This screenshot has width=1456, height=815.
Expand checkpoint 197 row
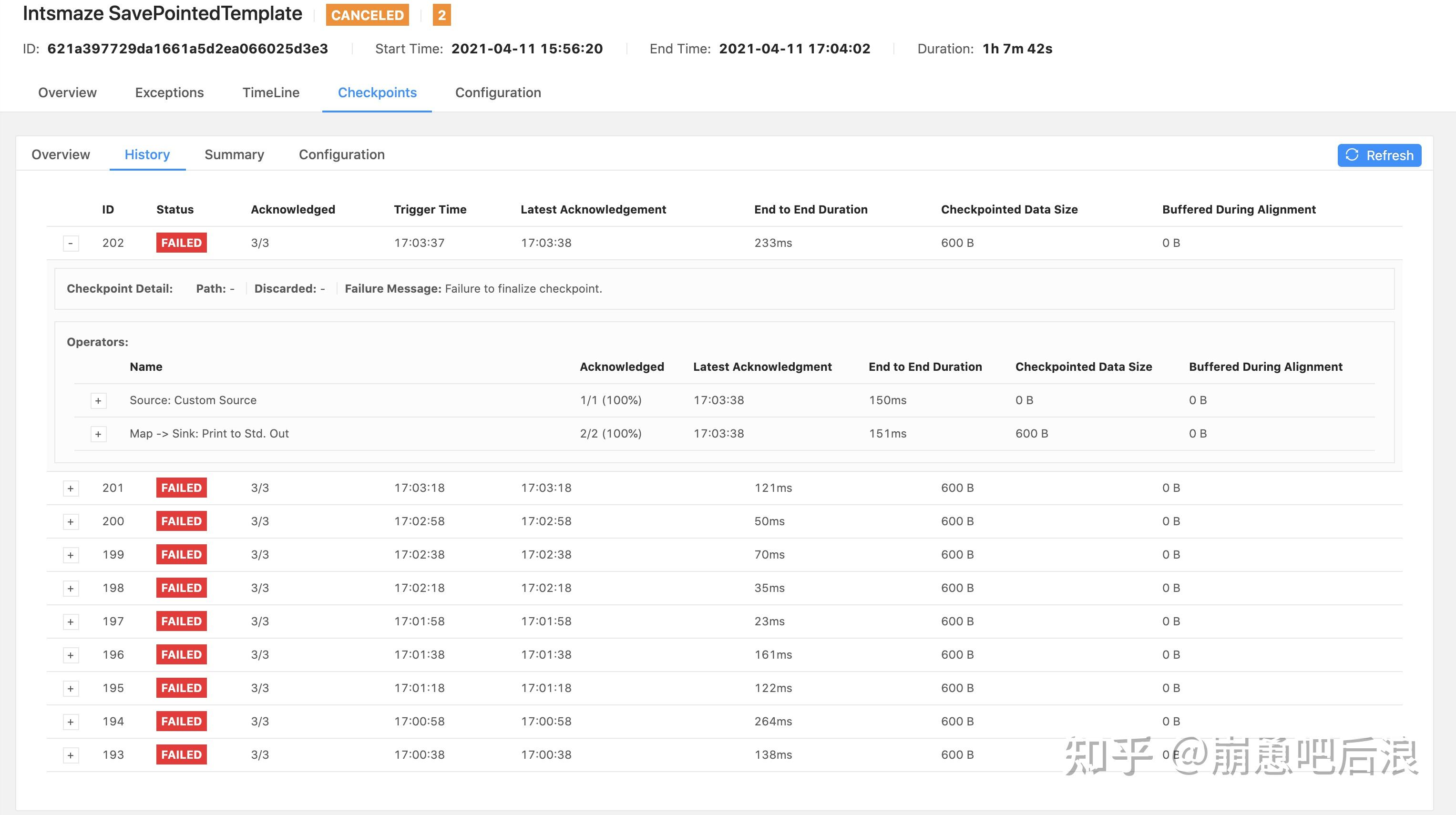click(x=70, y=621)
